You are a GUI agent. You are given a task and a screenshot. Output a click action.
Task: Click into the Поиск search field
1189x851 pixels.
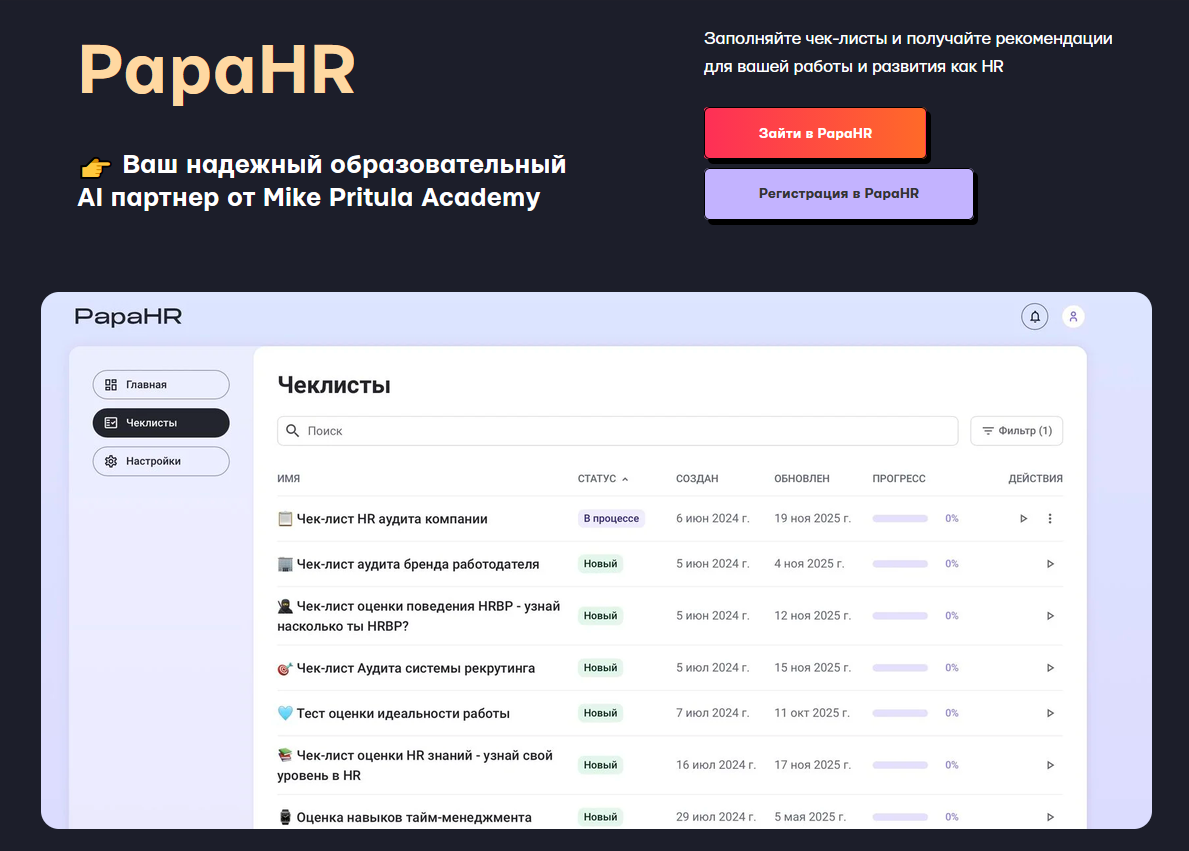pos(617,431)
